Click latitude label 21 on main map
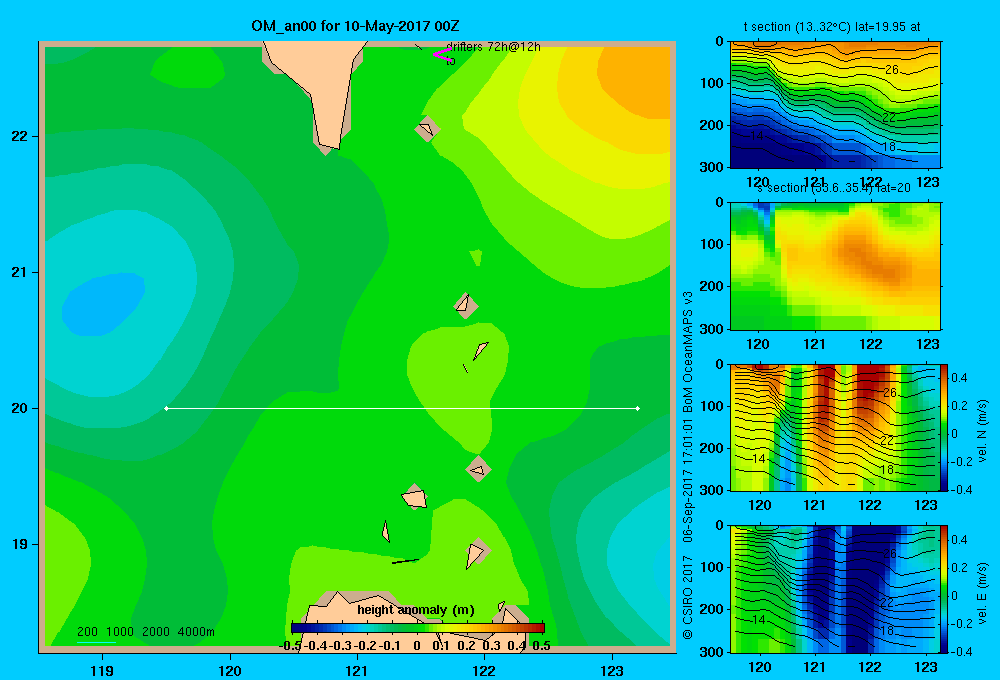1000x680 pixels. point(20,272)
